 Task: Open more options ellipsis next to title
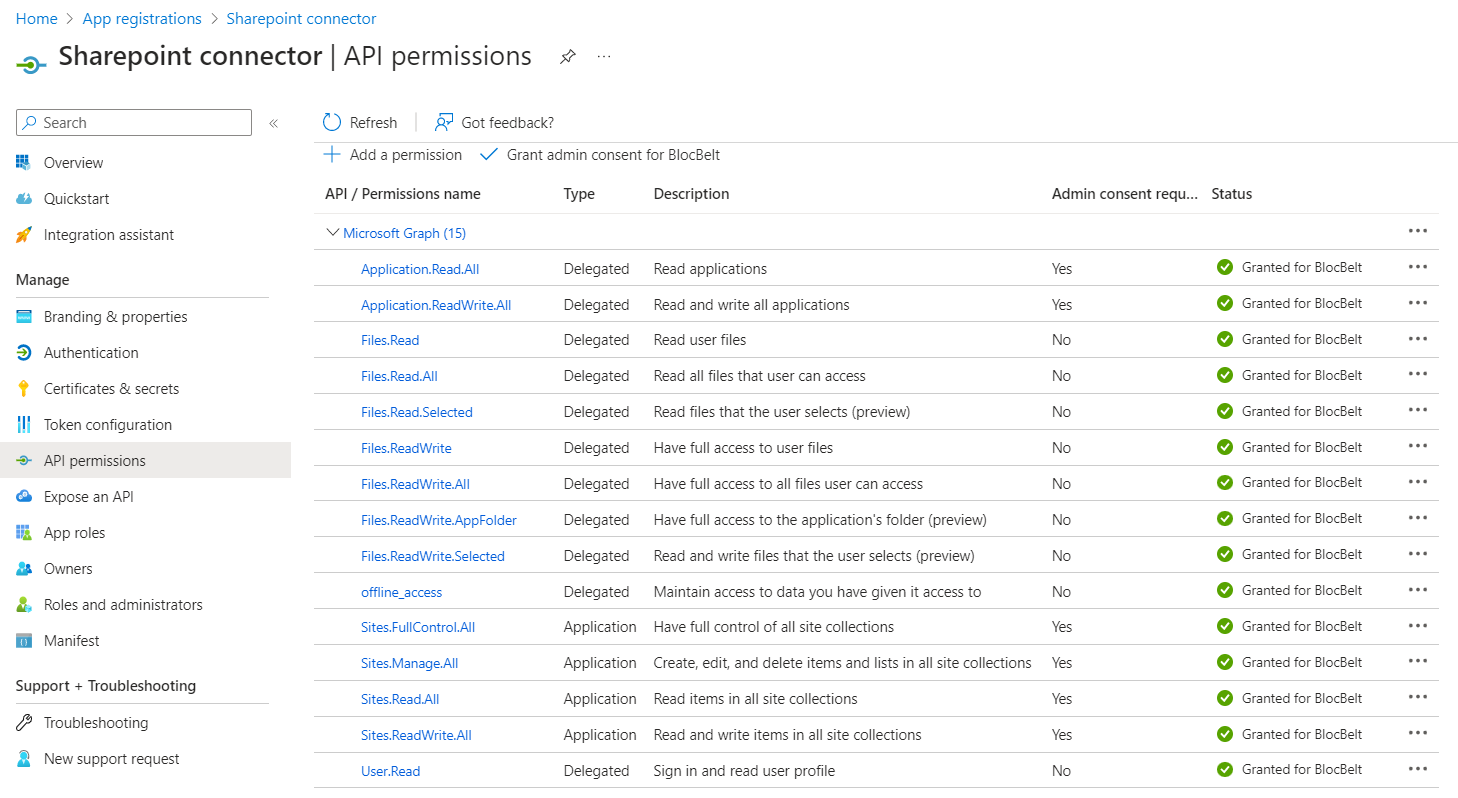[604, 57]
